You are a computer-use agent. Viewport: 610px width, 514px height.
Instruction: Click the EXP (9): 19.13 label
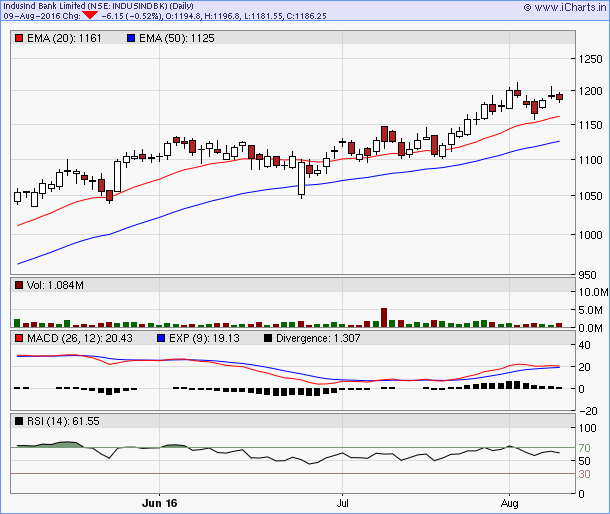[204, 338]
